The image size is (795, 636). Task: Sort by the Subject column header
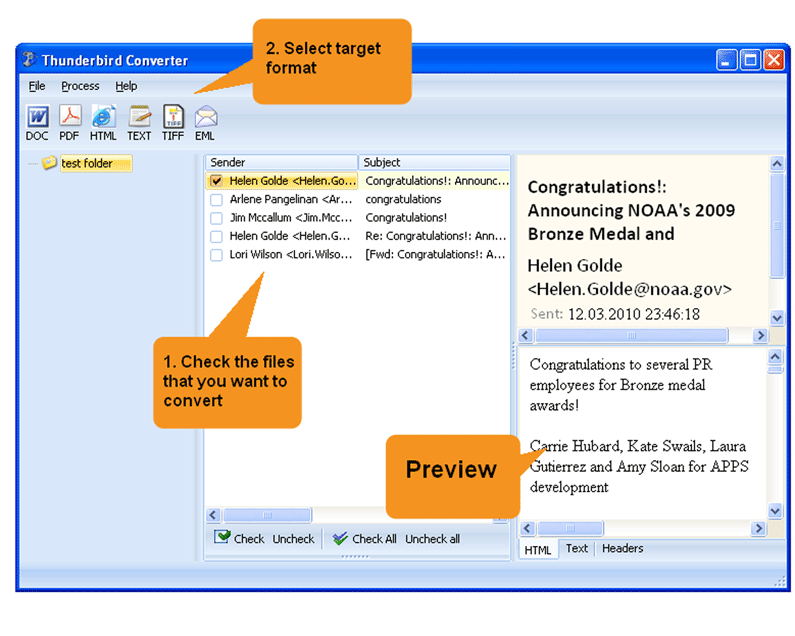coord(433,162)
